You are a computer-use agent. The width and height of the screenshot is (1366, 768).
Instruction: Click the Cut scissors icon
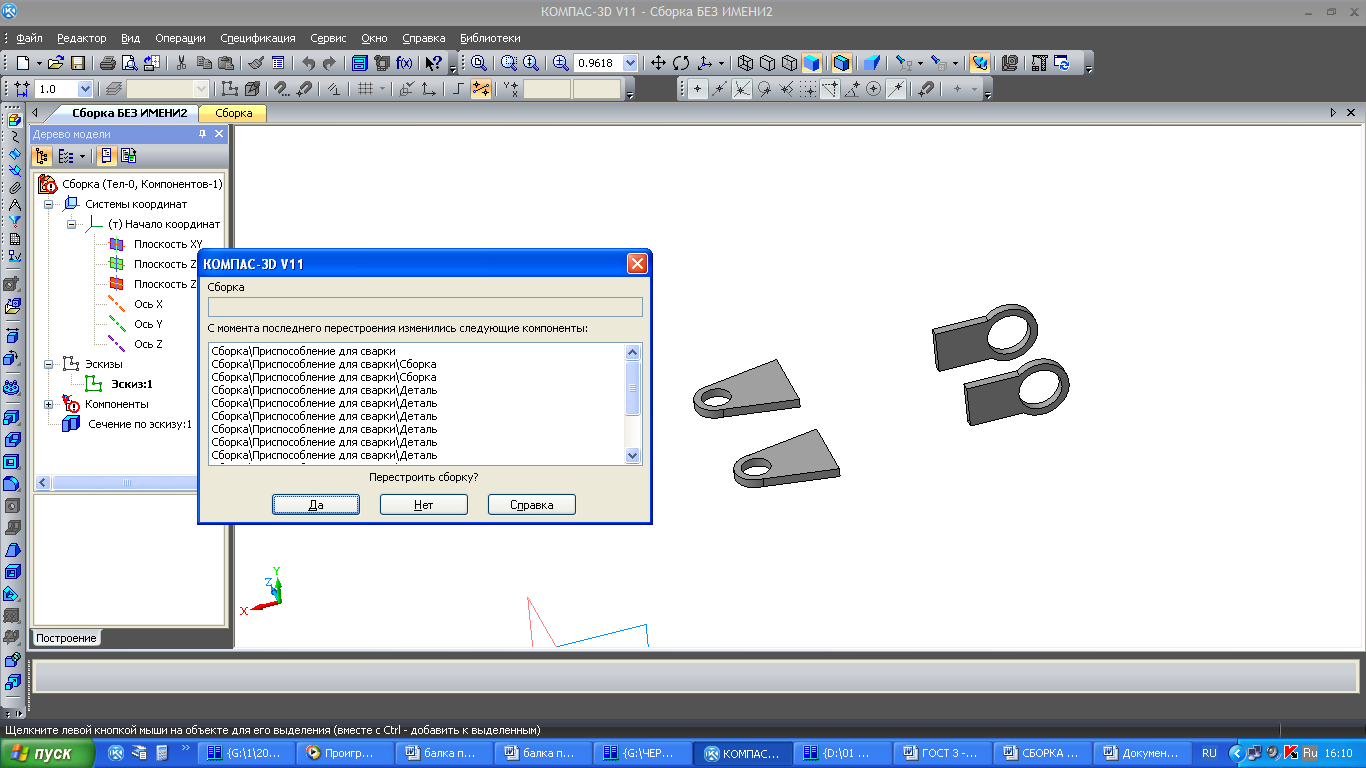(182, 63)
